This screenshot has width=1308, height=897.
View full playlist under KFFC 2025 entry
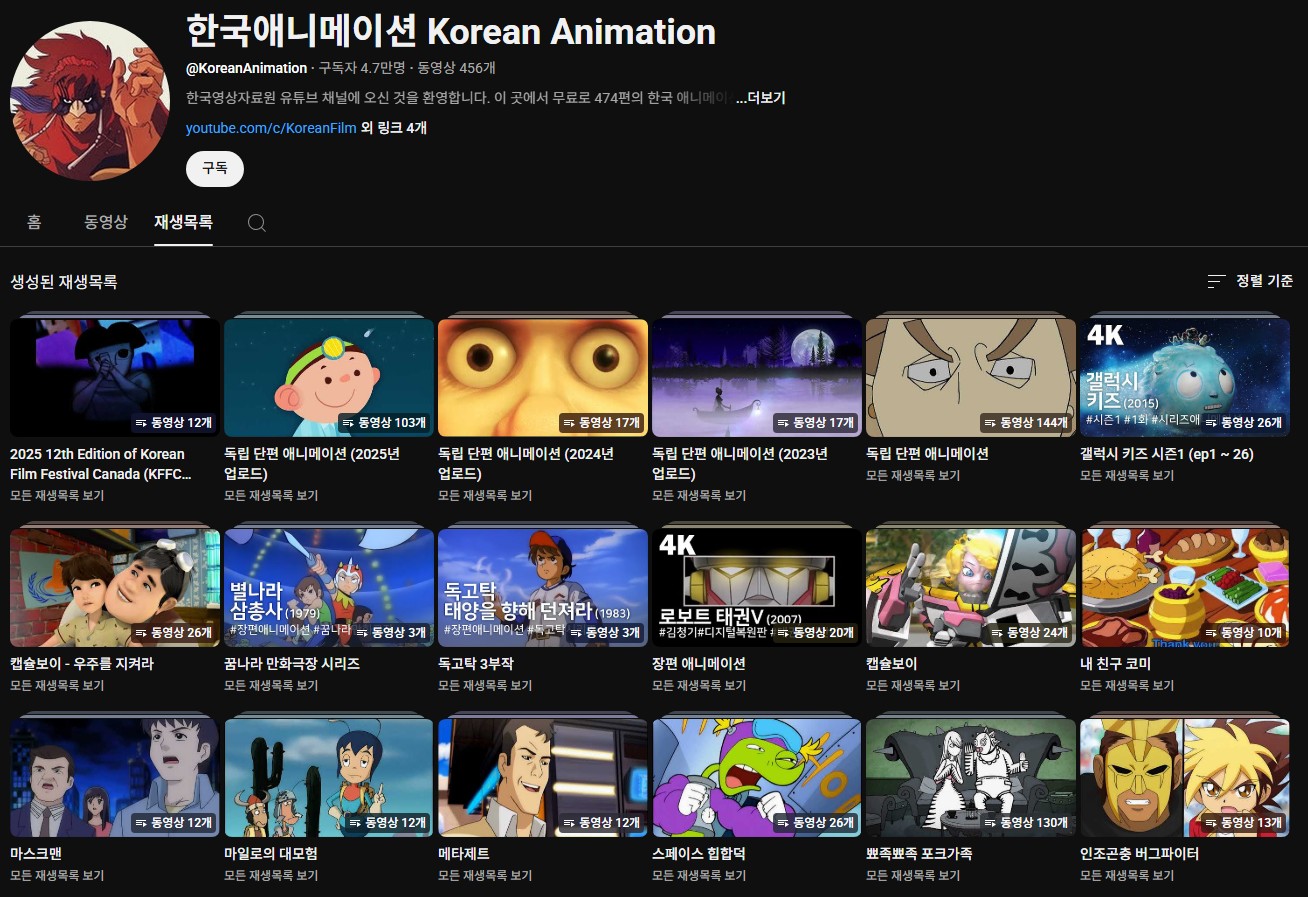click(x=57, y=495)
